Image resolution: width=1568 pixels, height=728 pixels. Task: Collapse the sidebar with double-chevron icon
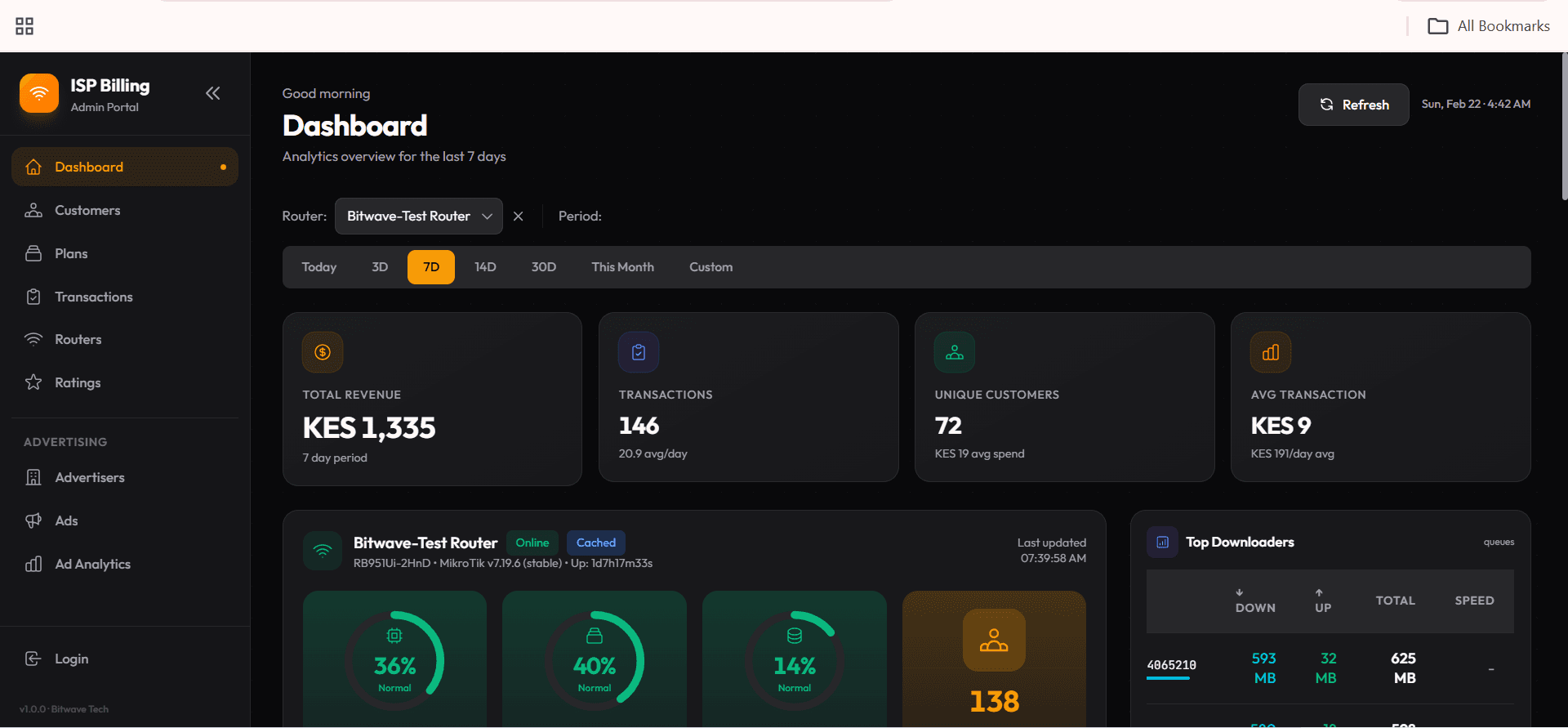[x=213, y=93]
